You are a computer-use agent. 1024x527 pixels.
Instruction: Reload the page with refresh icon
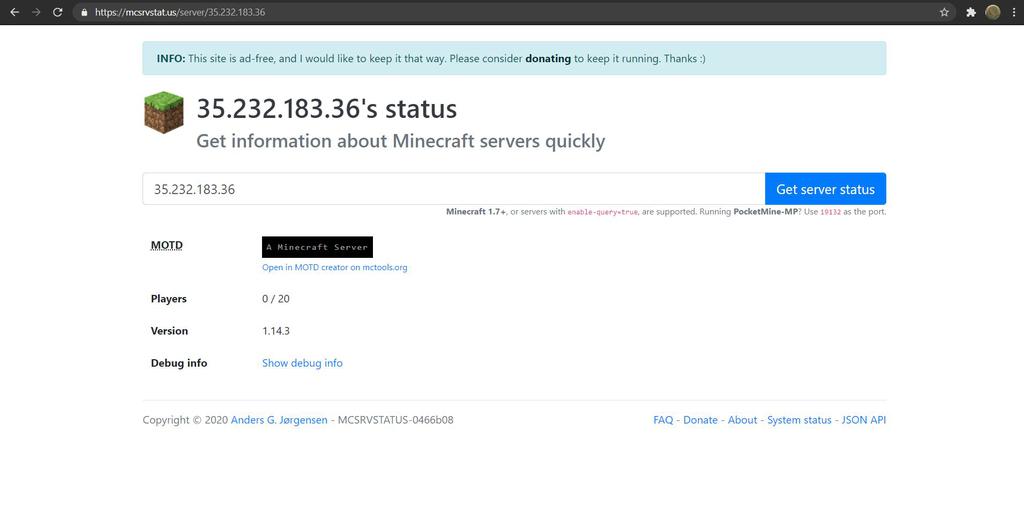(x=57, y=12)
